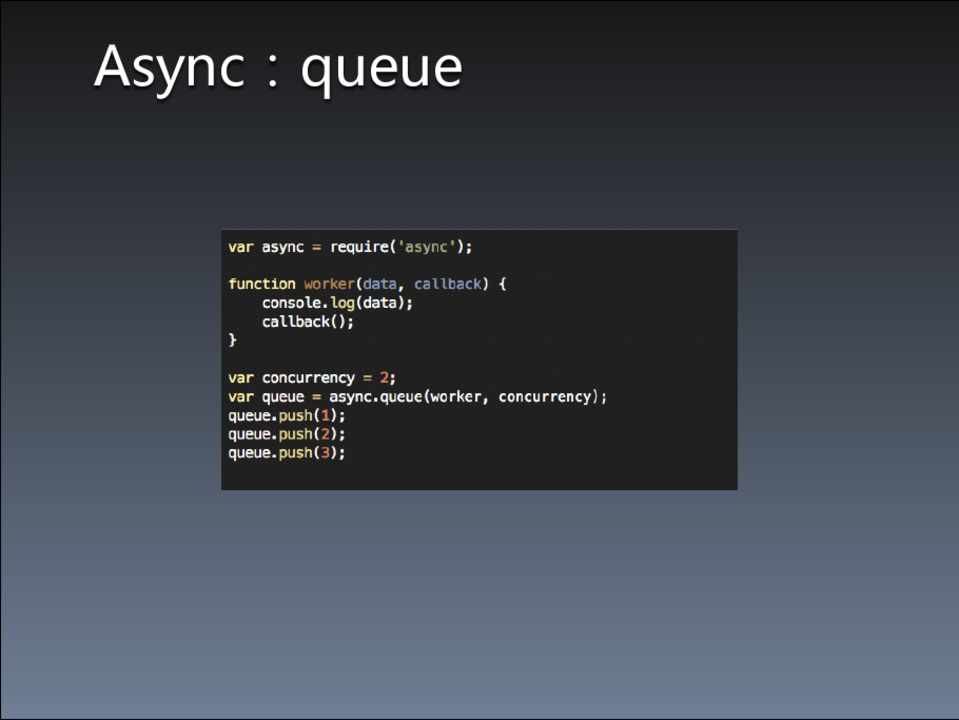This screenshot has height=720, width=959.
Task: Click the "data" parameter in worker's signature
Action: click(379, 284)
